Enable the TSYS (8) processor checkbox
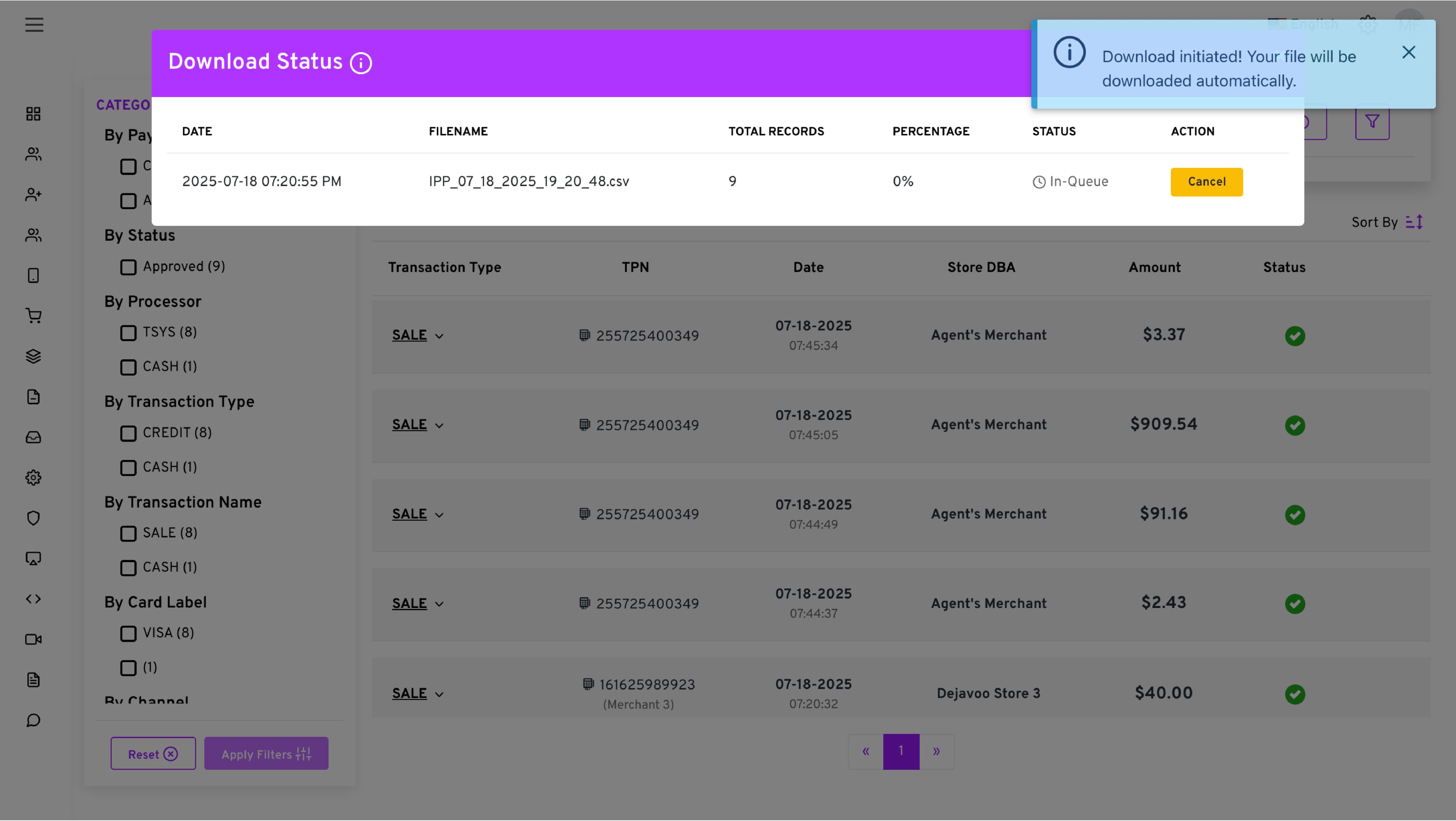The width and height of the screenshot is (1456, 821). point(128,333)
